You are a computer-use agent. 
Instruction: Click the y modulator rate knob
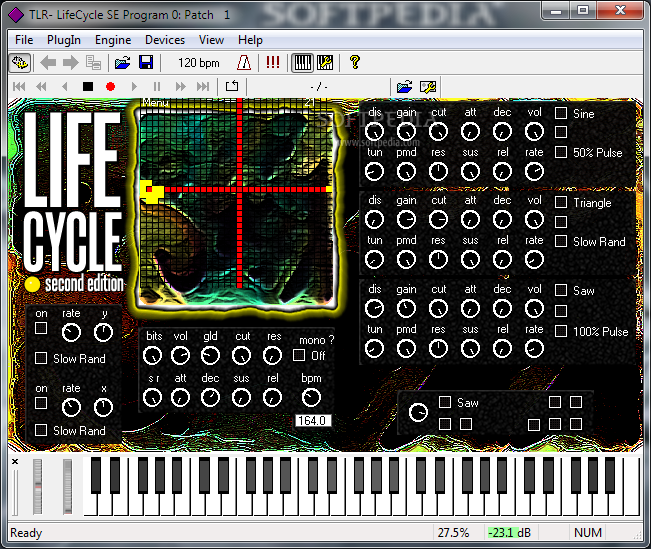pos(71,333)
